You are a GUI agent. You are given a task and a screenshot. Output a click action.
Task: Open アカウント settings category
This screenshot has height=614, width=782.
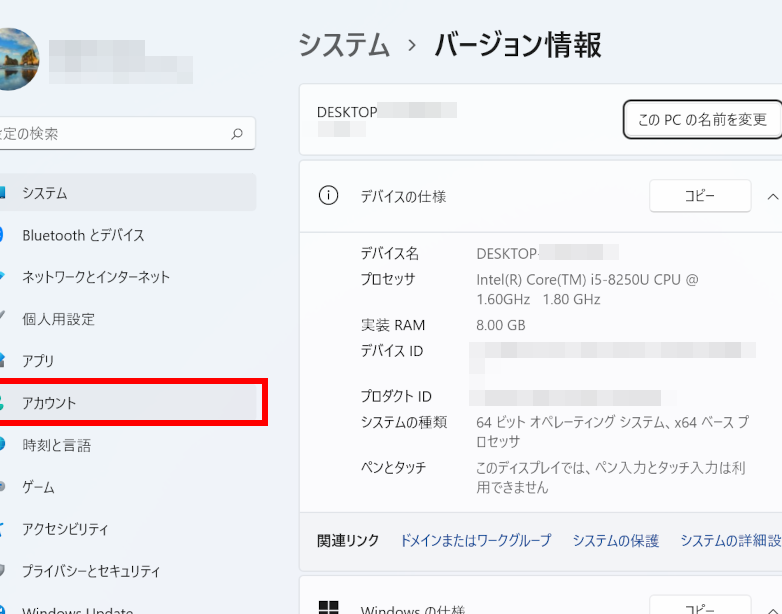pyautogui.click(x=128, y=403)
